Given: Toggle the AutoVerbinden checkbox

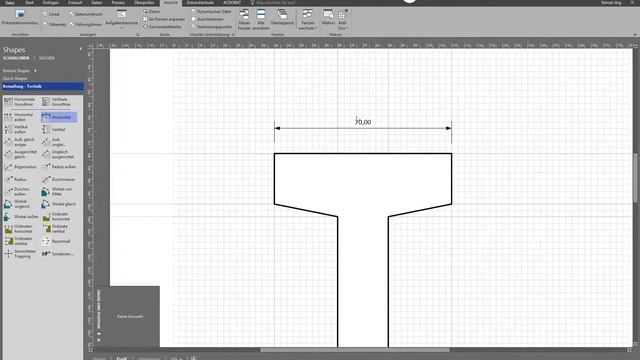Looking at the screenshot, I should coord(194,19).
